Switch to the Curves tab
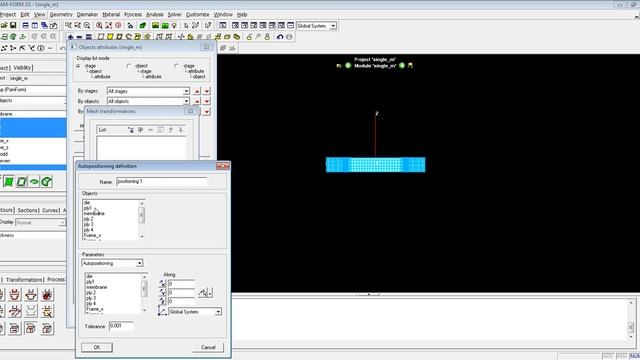The width and height of the screenshot is (640, 360). click(50, 210)
